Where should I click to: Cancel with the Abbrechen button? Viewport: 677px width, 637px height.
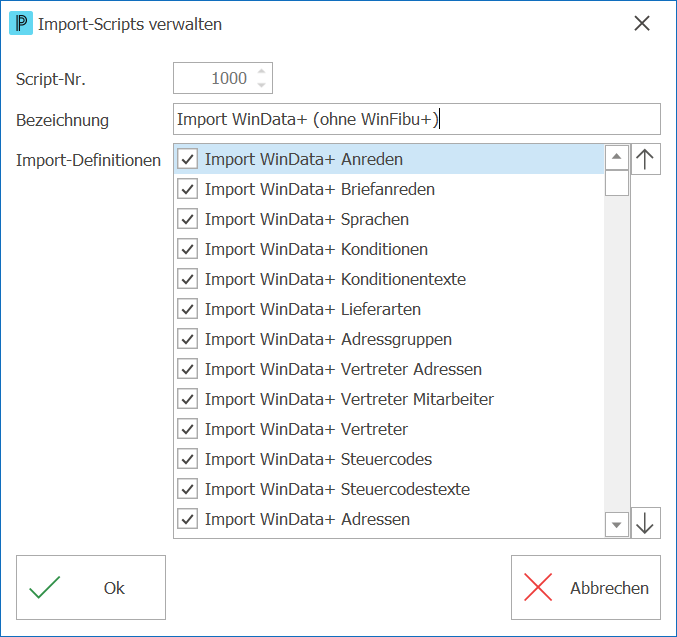point(586,587)
